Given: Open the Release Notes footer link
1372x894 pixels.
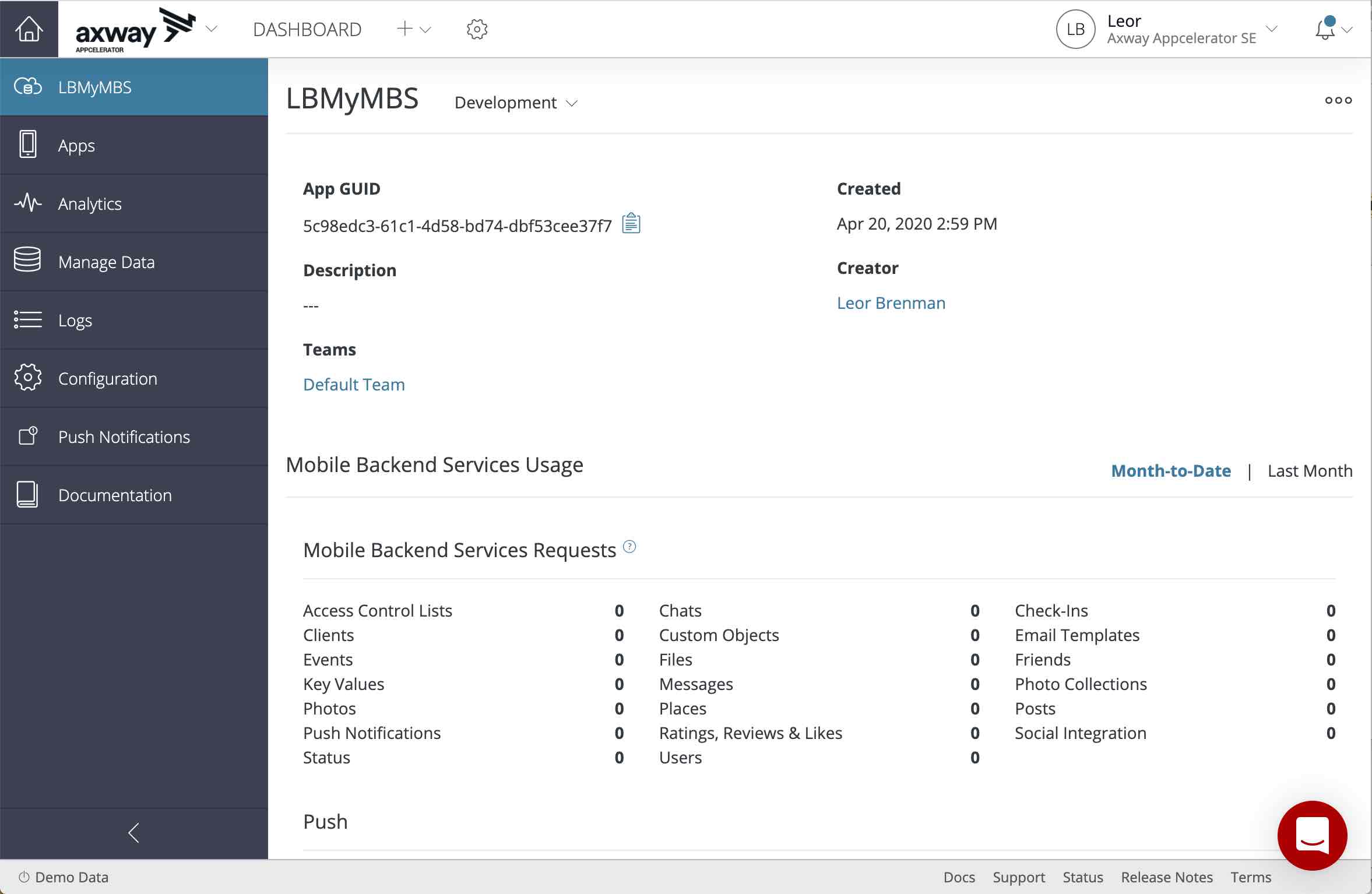Looking at the screenshot, I should point(1167,877).
